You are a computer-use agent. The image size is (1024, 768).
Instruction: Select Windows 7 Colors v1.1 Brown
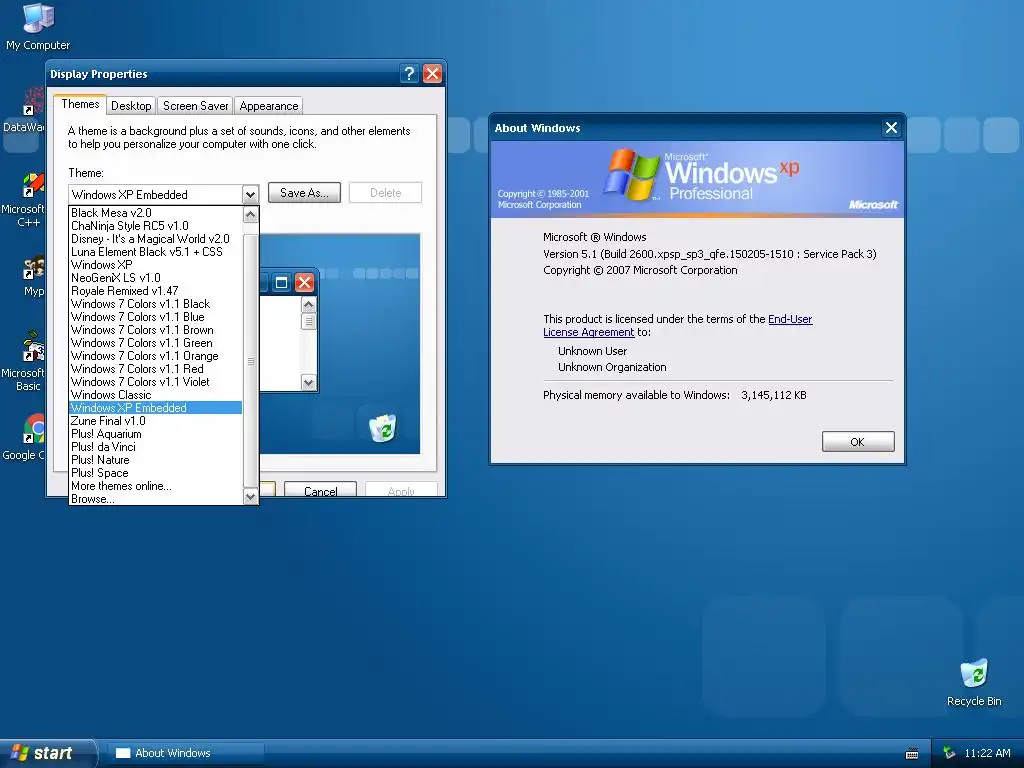pyautogui.click(x=155, y=330)
